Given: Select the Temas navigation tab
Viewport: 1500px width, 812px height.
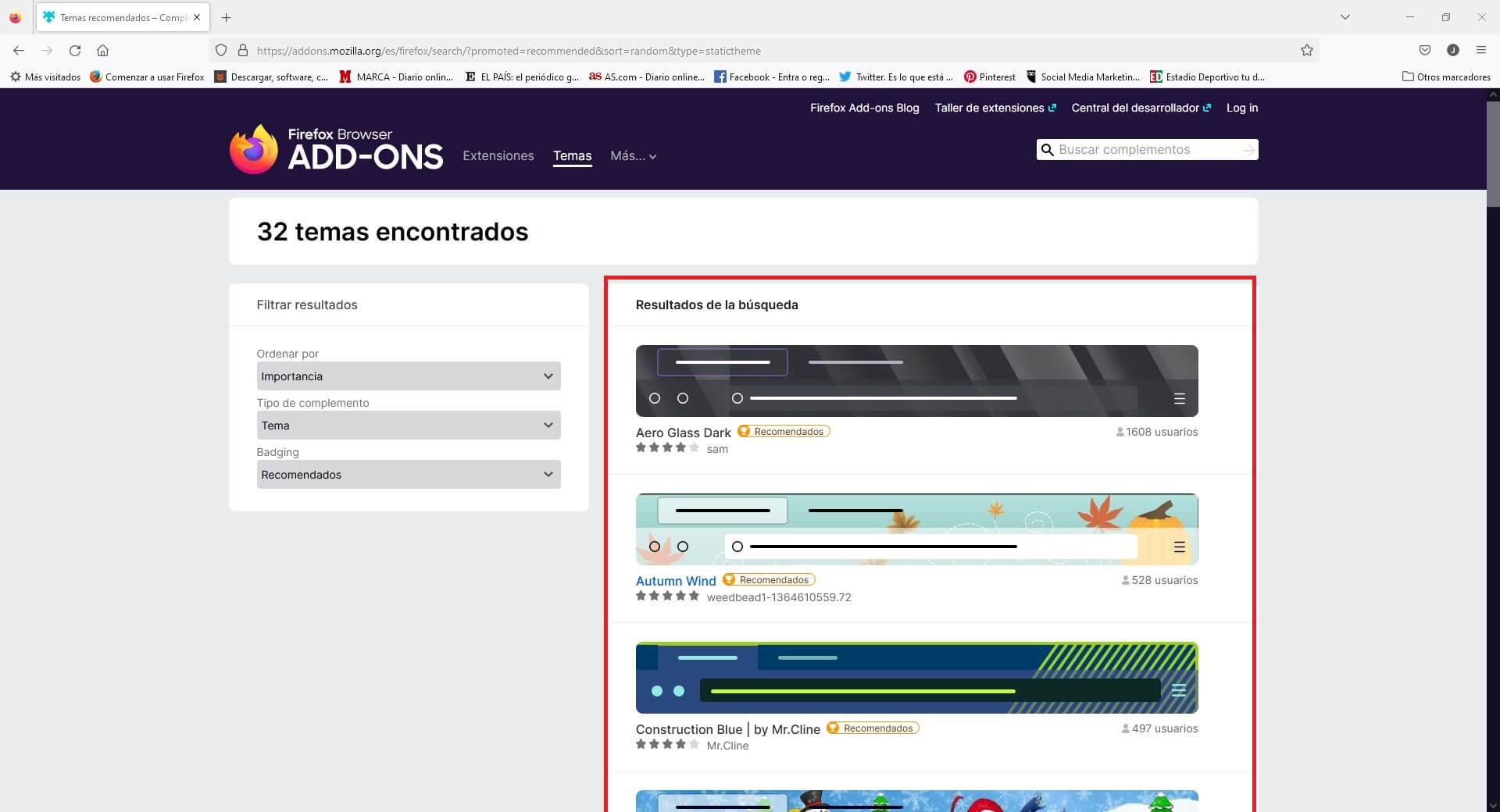Looking at the screenshot, I should [573, 155].
